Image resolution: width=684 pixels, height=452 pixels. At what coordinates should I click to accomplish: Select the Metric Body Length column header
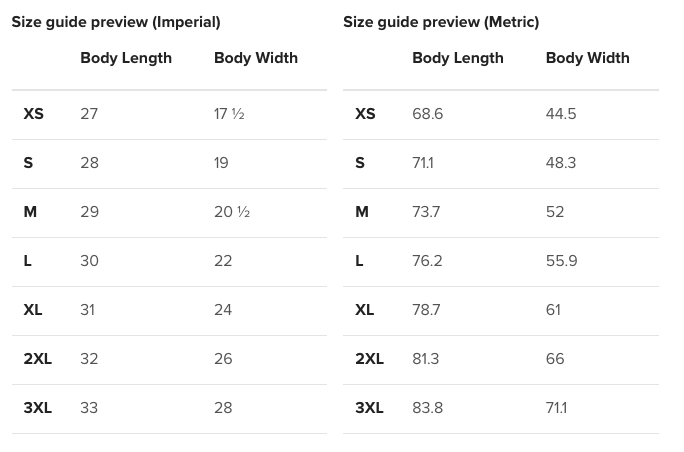click(458, 58)
